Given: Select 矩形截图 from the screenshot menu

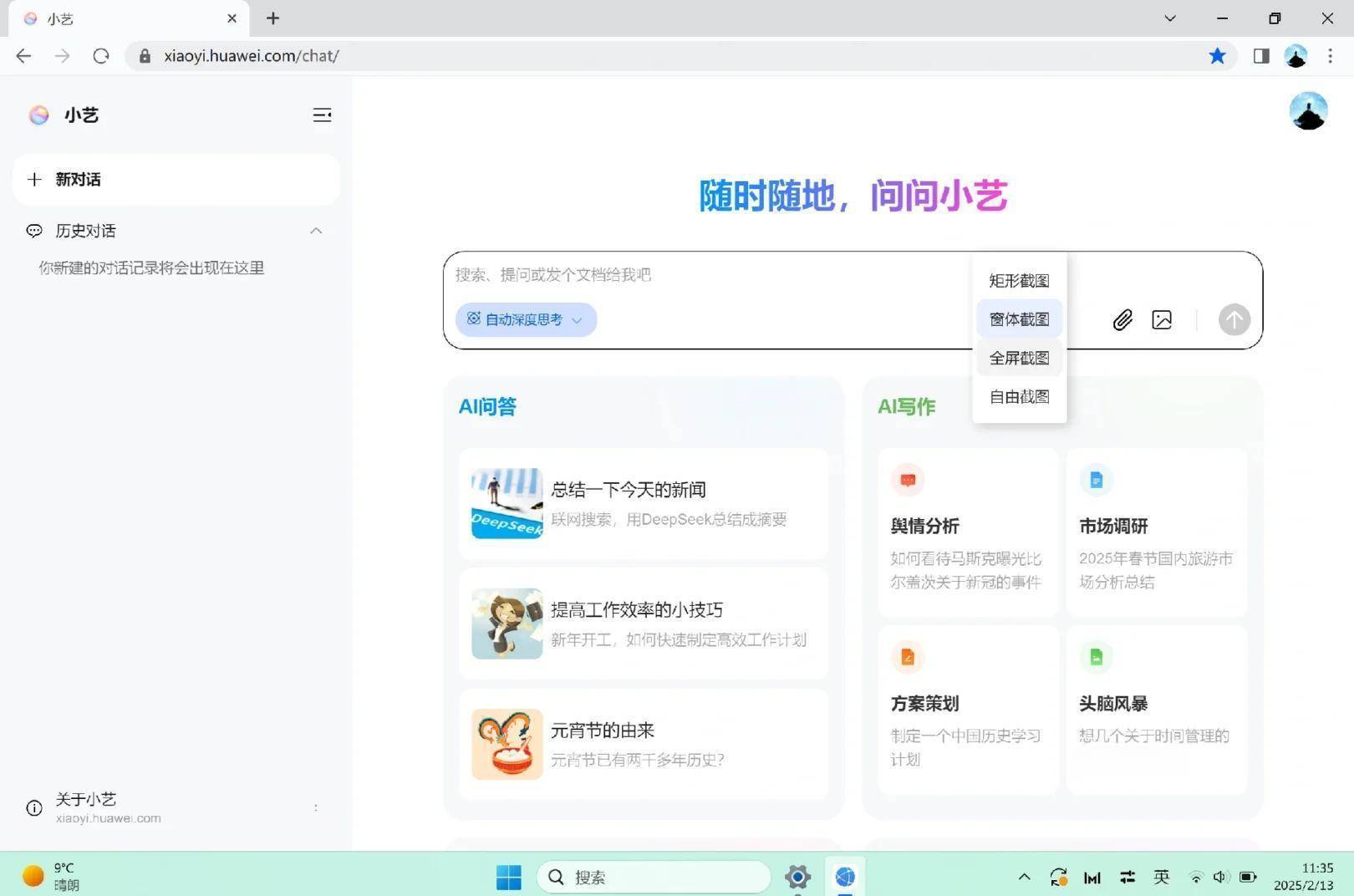Looking at the screenshot, I should (1019, 280).
